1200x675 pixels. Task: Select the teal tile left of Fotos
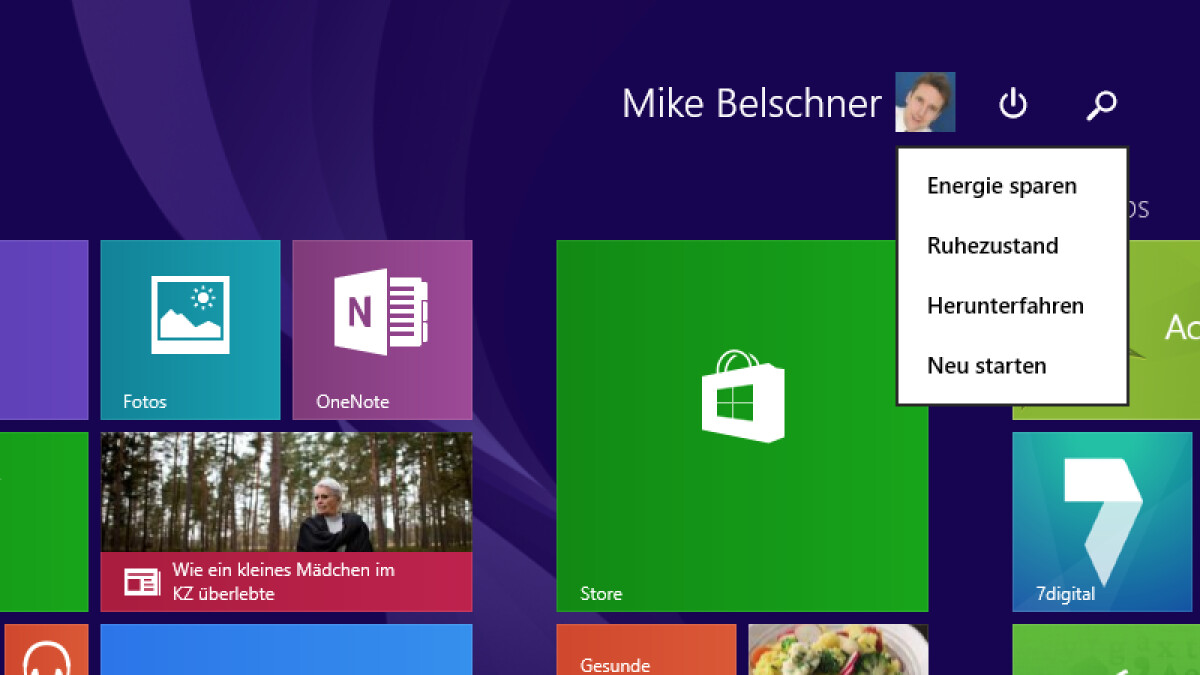coord(44,330)
